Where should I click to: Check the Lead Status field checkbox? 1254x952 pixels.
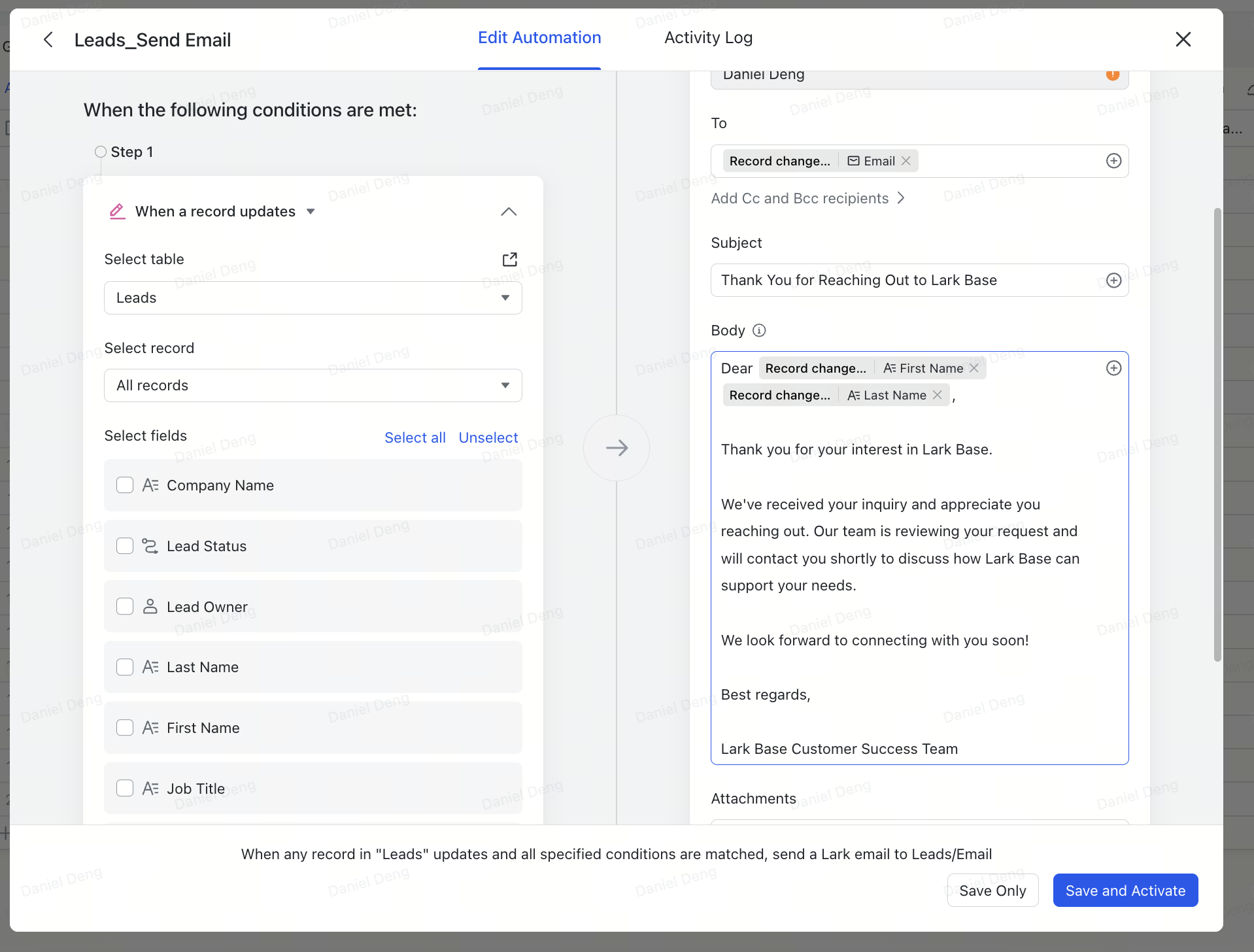coord(125,546)
